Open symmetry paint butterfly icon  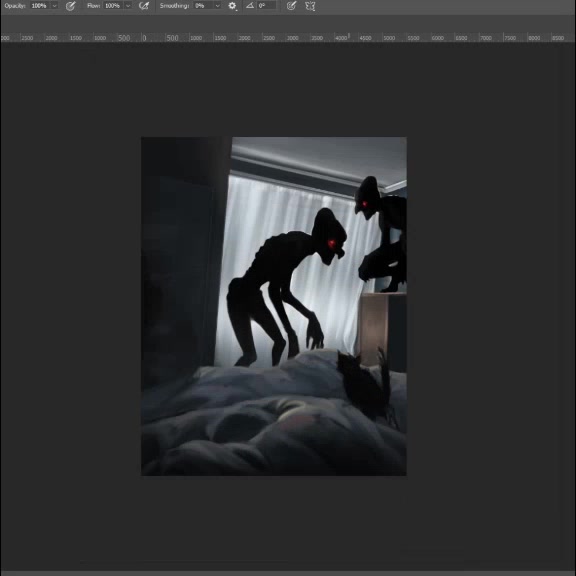coord(310,6)
